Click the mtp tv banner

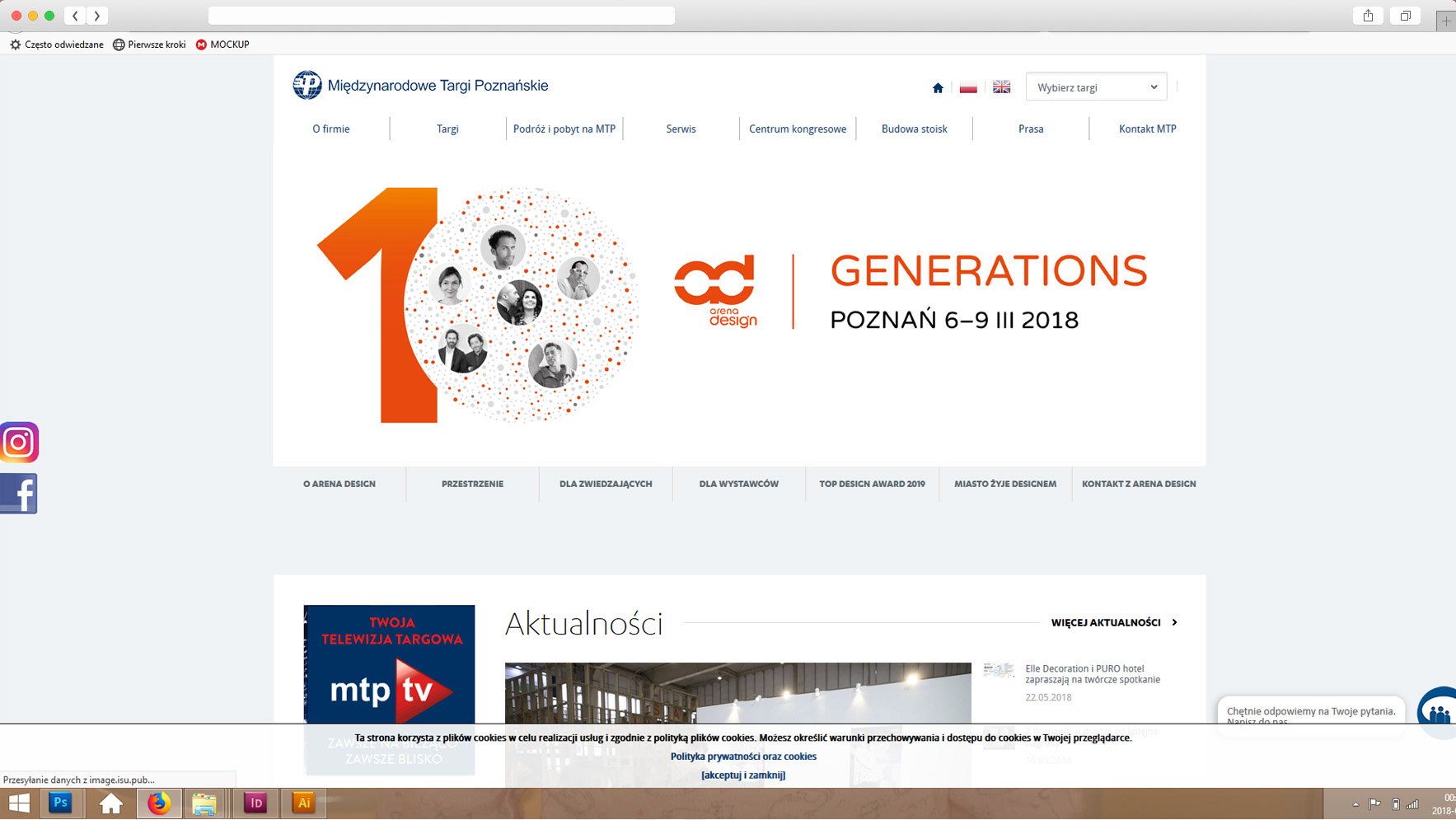coord(389,690)
